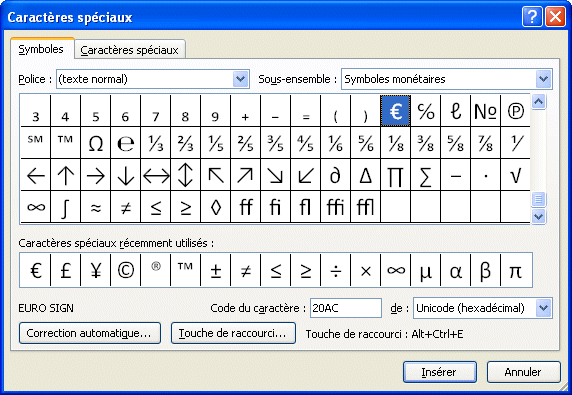
Task: Choose the sound recording copyright ℗ symbol
Action: (x=515, y=111)
